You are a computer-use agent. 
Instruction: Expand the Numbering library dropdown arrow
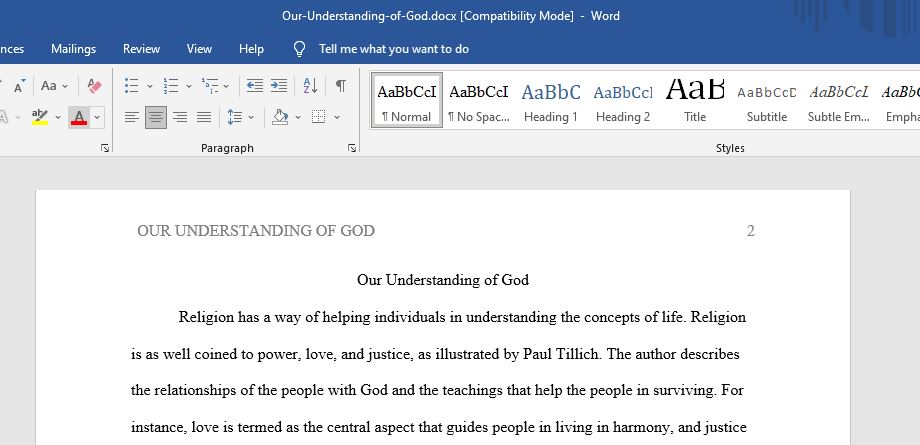pyautogui.click(x=189, y=86)
